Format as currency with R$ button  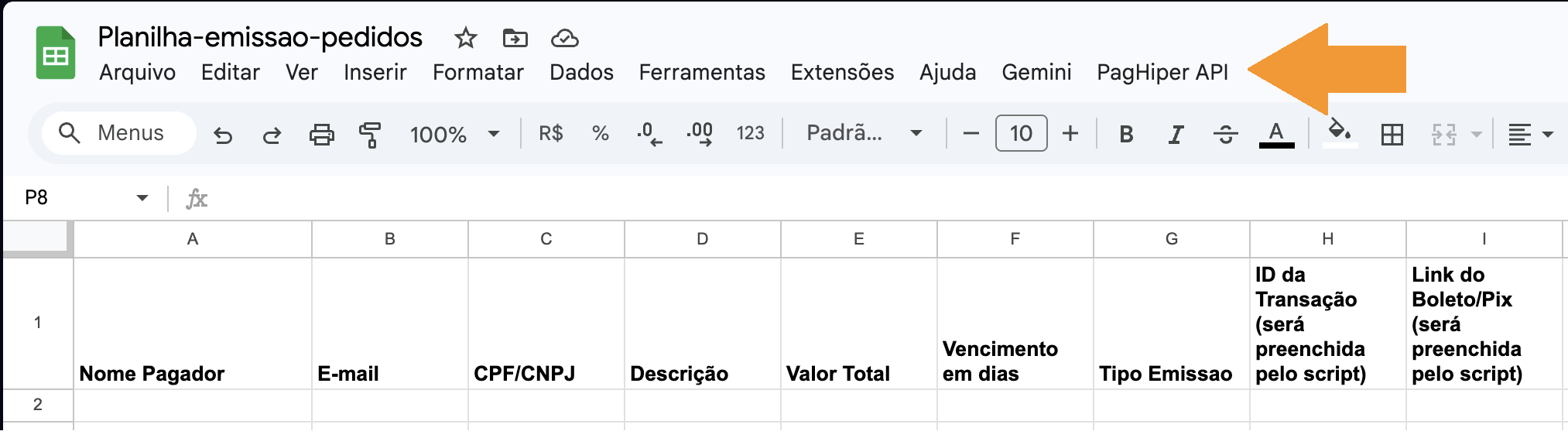551,134
